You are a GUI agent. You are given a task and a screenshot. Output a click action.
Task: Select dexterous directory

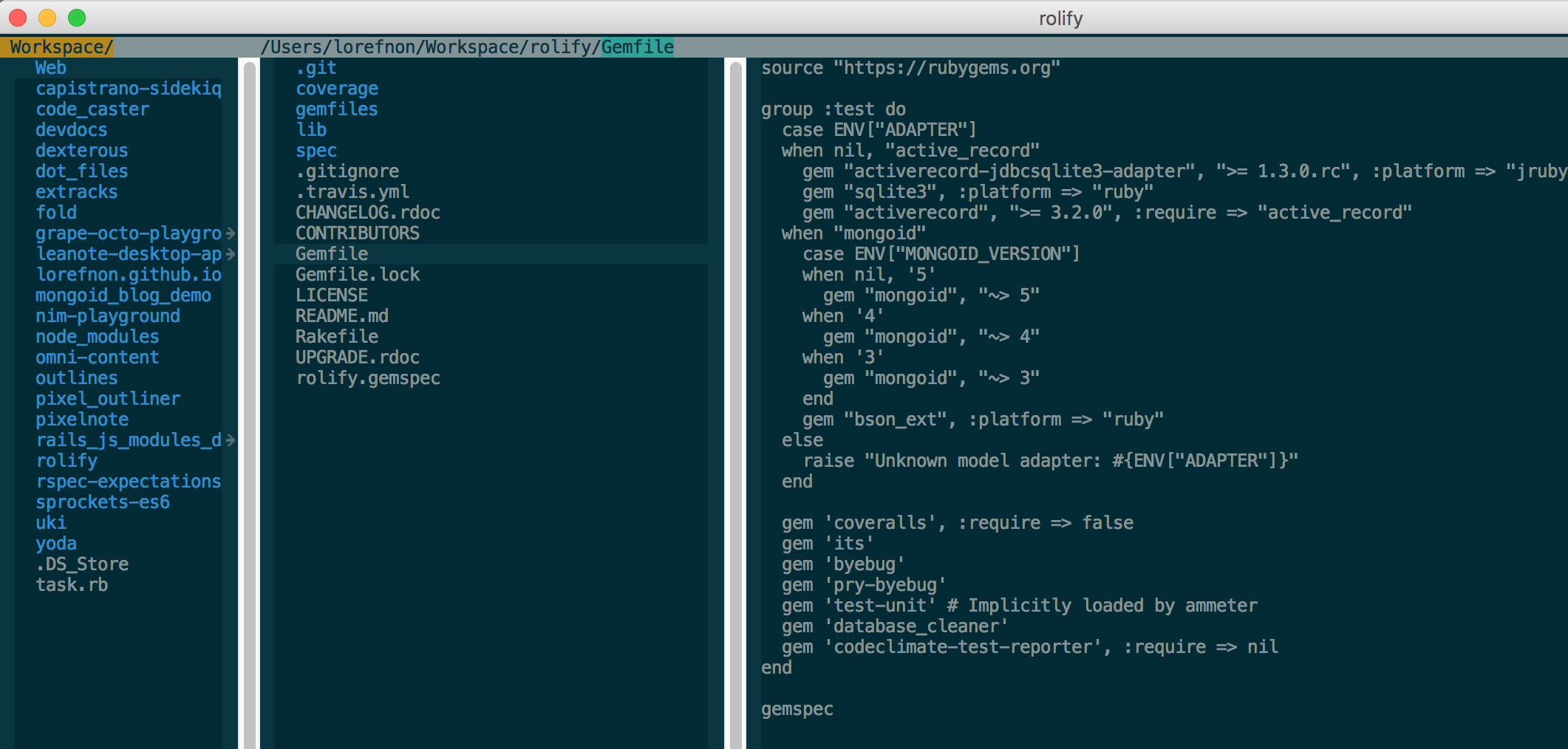coord(82,151)
